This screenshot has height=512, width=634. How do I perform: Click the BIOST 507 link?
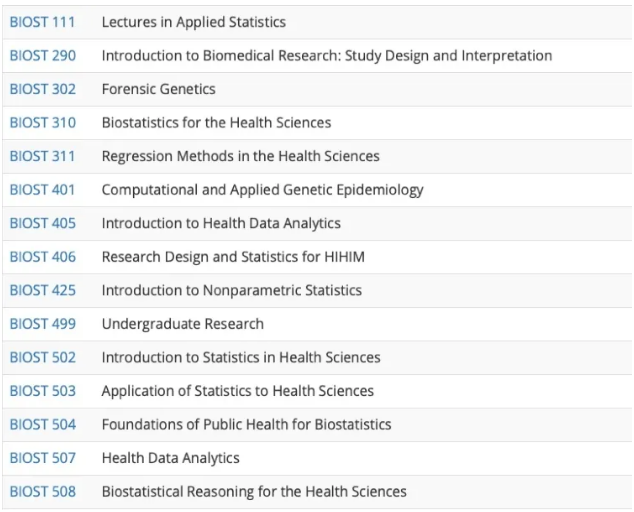[x=42, y=459]
